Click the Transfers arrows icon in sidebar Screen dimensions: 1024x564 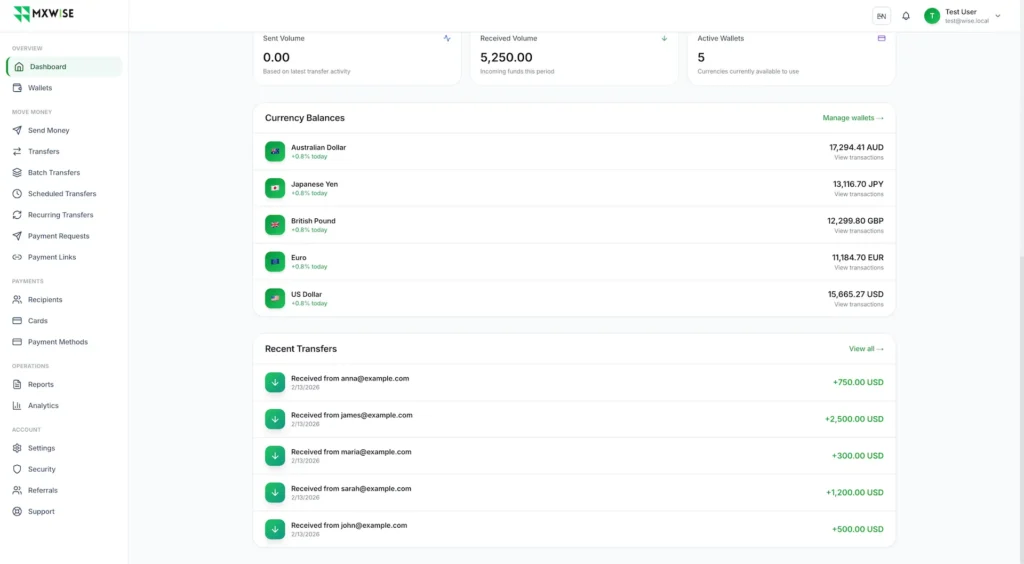point(17,151)
